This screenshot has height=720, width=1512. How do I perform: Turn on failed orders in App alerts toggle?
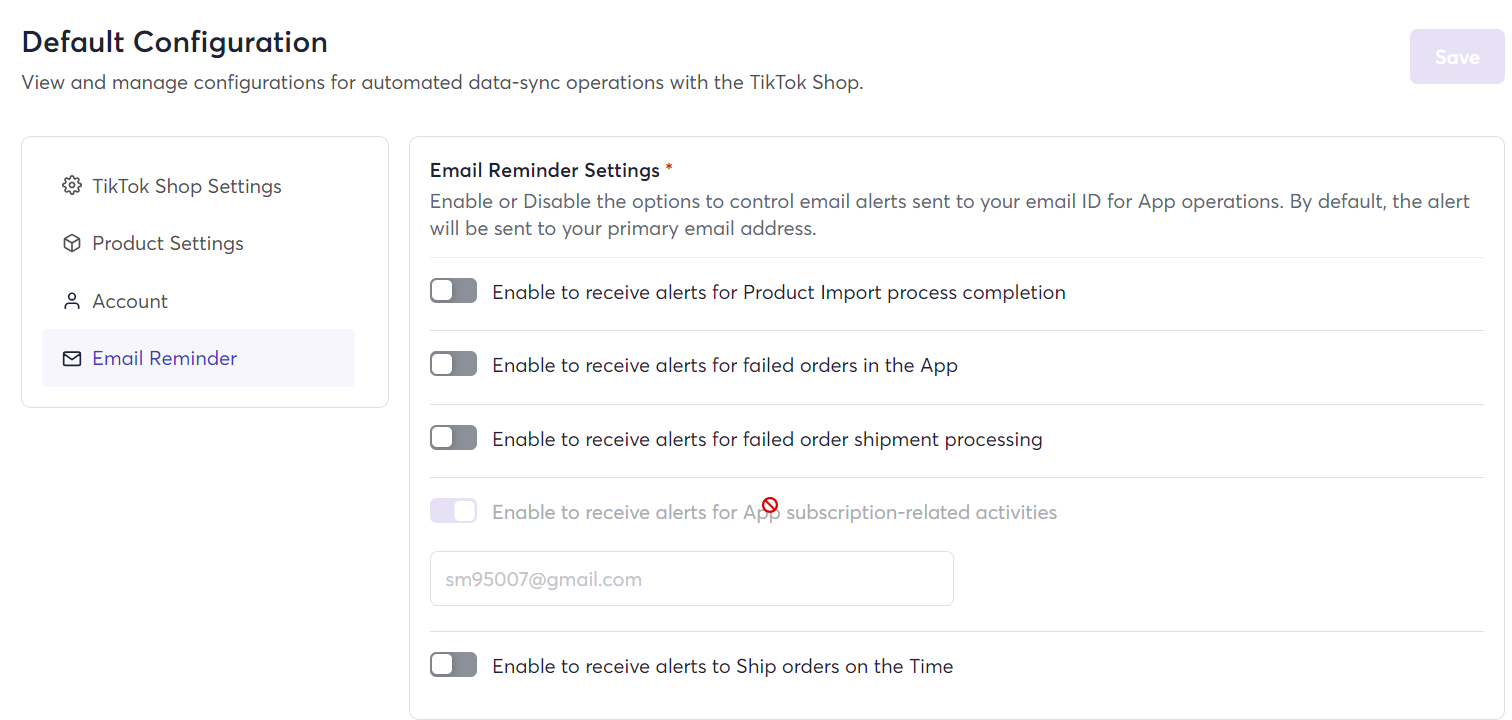click(x=454, y=364)
